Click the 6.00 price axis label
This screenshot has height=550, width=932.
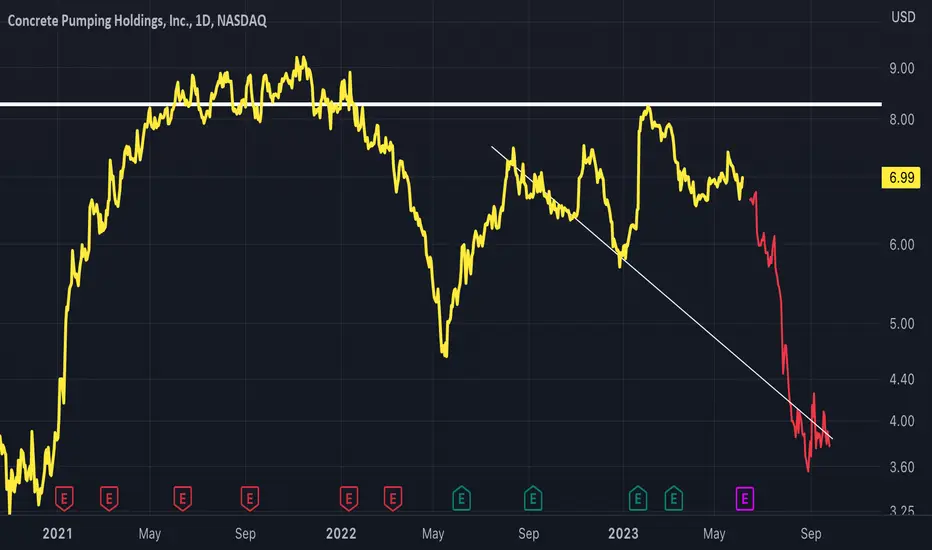pyautogui.click(x=902, y=244)
